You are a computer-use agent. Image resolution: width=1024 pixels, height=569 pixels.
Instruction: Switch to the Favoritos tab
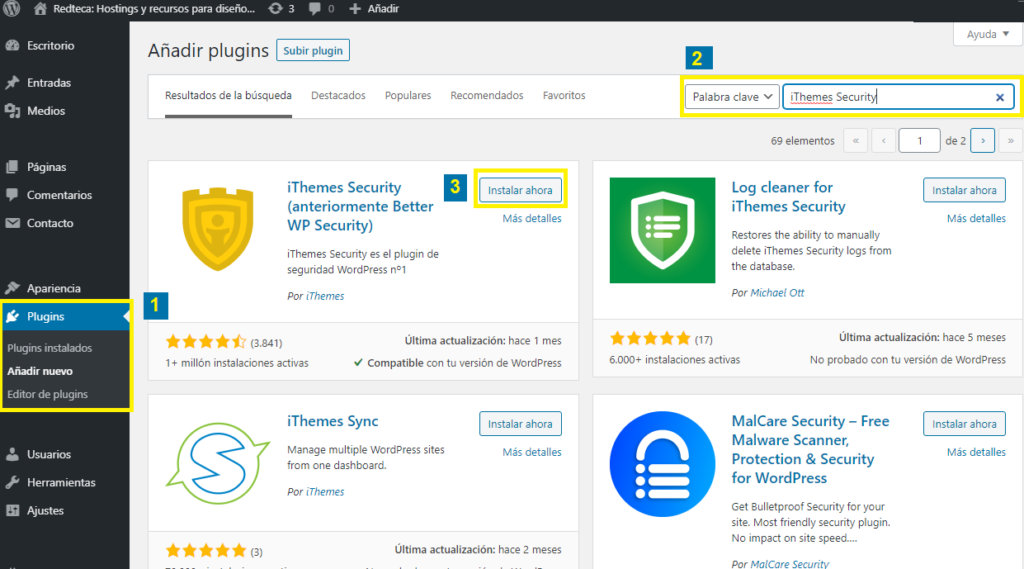[x=564, y=95]
